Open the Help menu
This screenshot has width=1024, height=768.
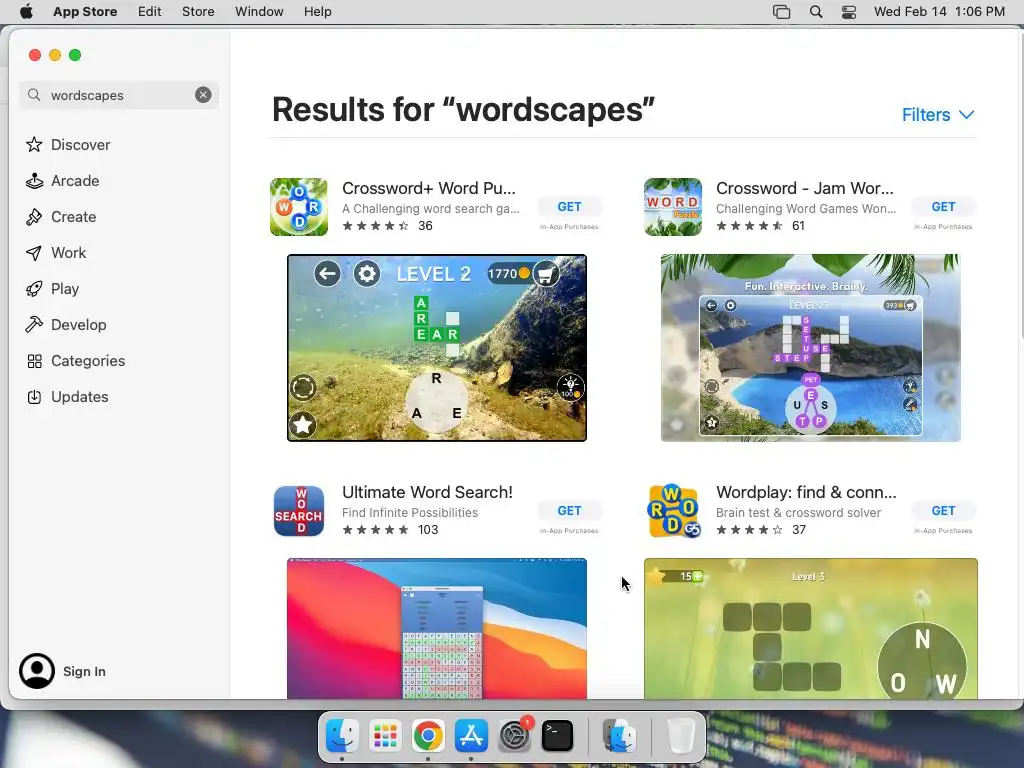pos(317,12)
